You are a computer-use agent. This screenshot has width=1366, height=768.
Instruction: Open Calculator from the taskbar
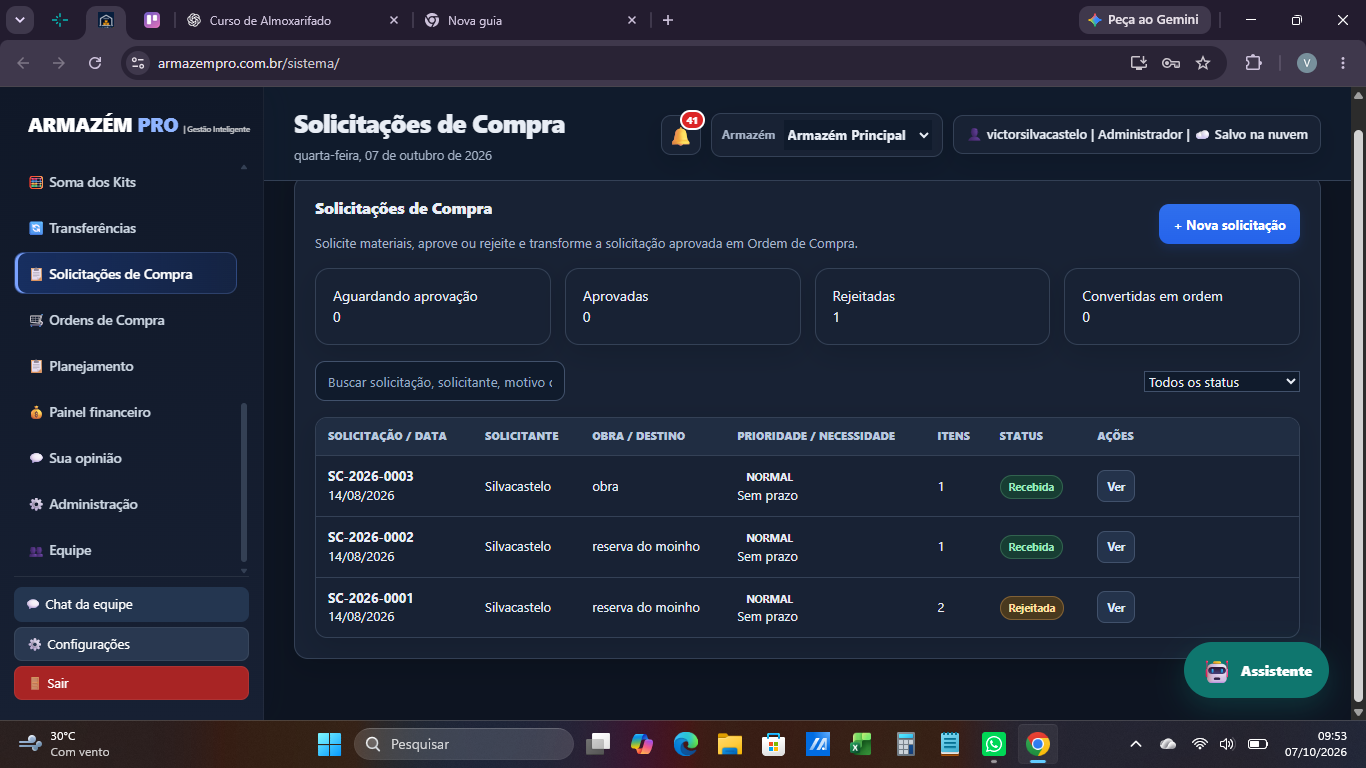point(906,744)
